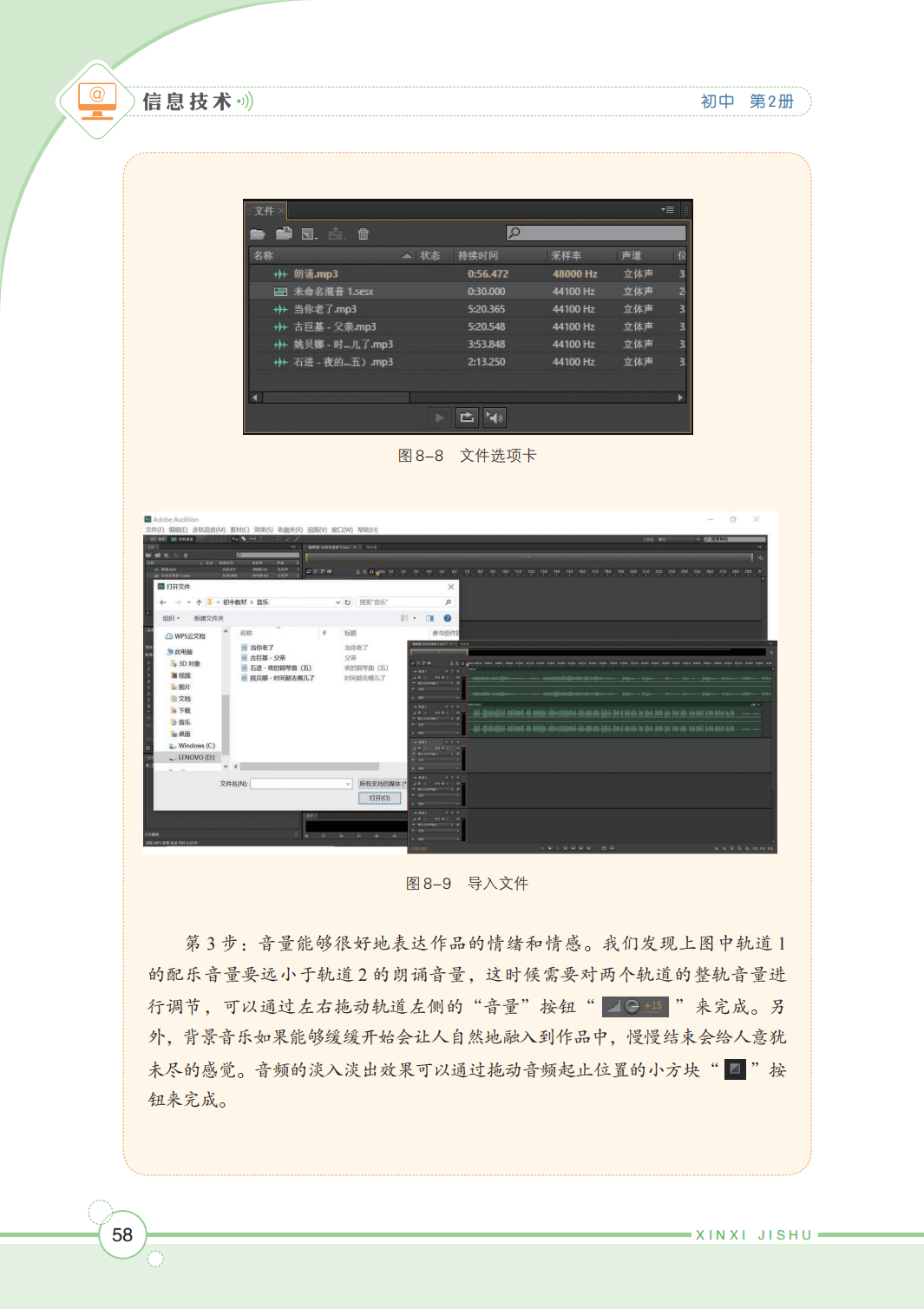924x1309 pixels.
Task: Click new file icon in large Files panel
Action: click(309, 234)
